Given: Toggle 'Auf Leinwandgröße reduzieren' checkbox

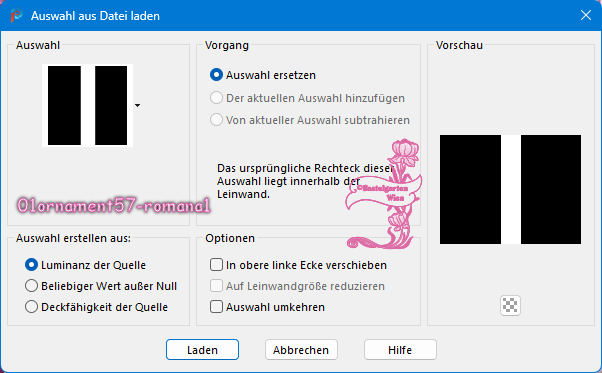Looking at the screenshot, I should (x=216, y=286).
